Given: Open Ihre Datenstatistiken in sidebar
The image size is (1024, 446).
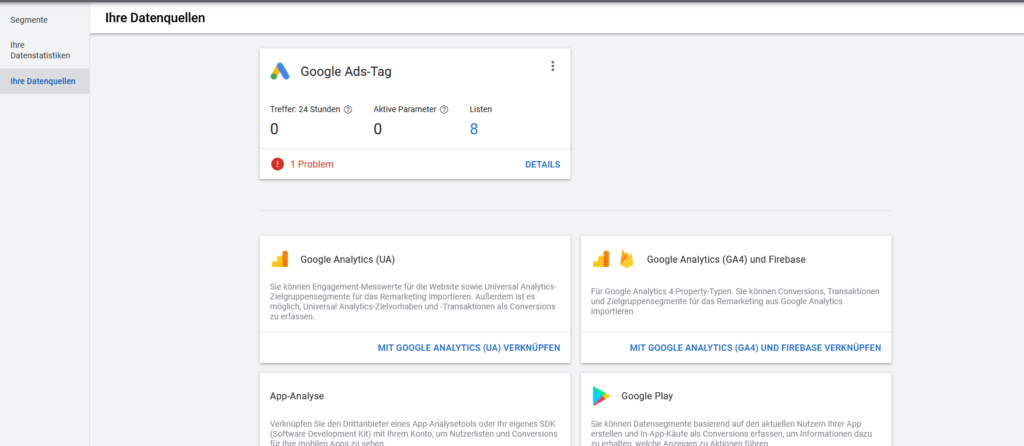Looking at the screenshot, I should click(x=33, y=50).
